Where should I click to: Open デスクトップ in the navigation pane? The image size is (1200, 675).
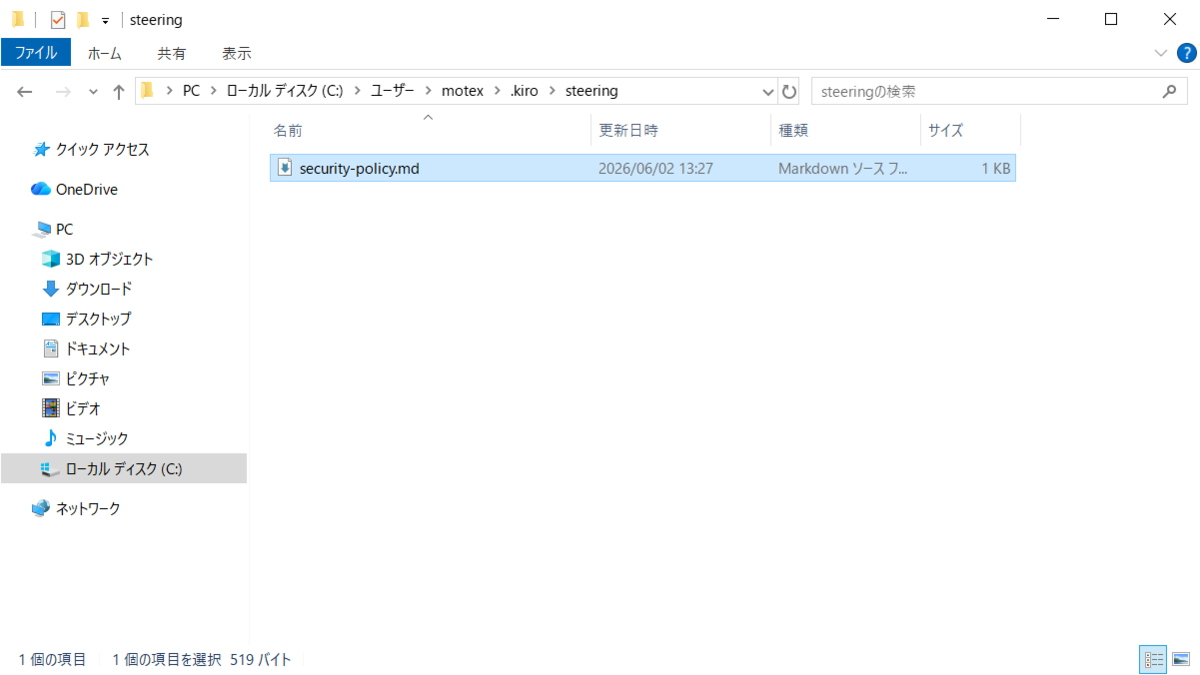pos(98,319)
